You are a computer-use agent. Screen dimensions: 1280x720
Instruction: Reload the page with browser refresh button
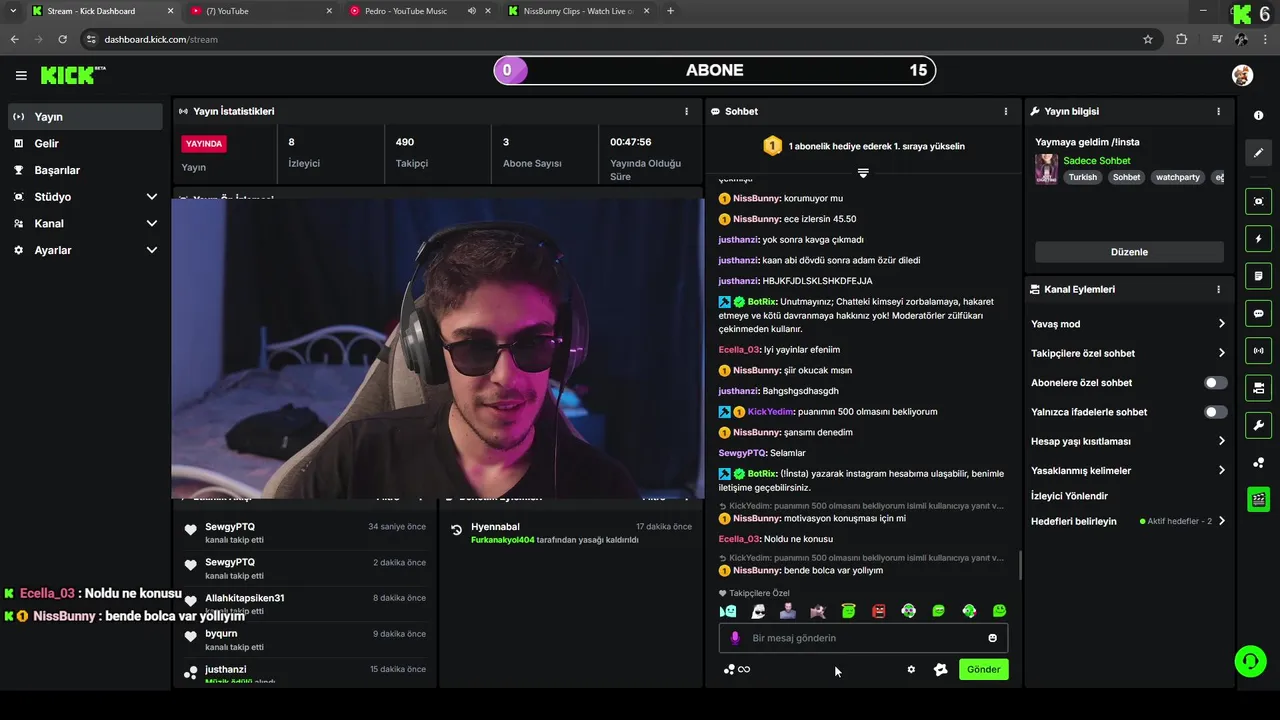(x=62, y=39)
